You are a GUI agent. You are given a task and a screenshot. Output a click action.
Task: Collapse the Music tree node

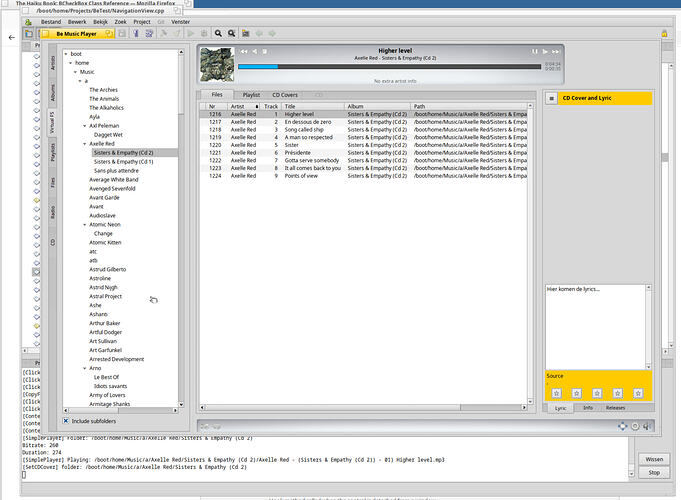pos(75,72)
